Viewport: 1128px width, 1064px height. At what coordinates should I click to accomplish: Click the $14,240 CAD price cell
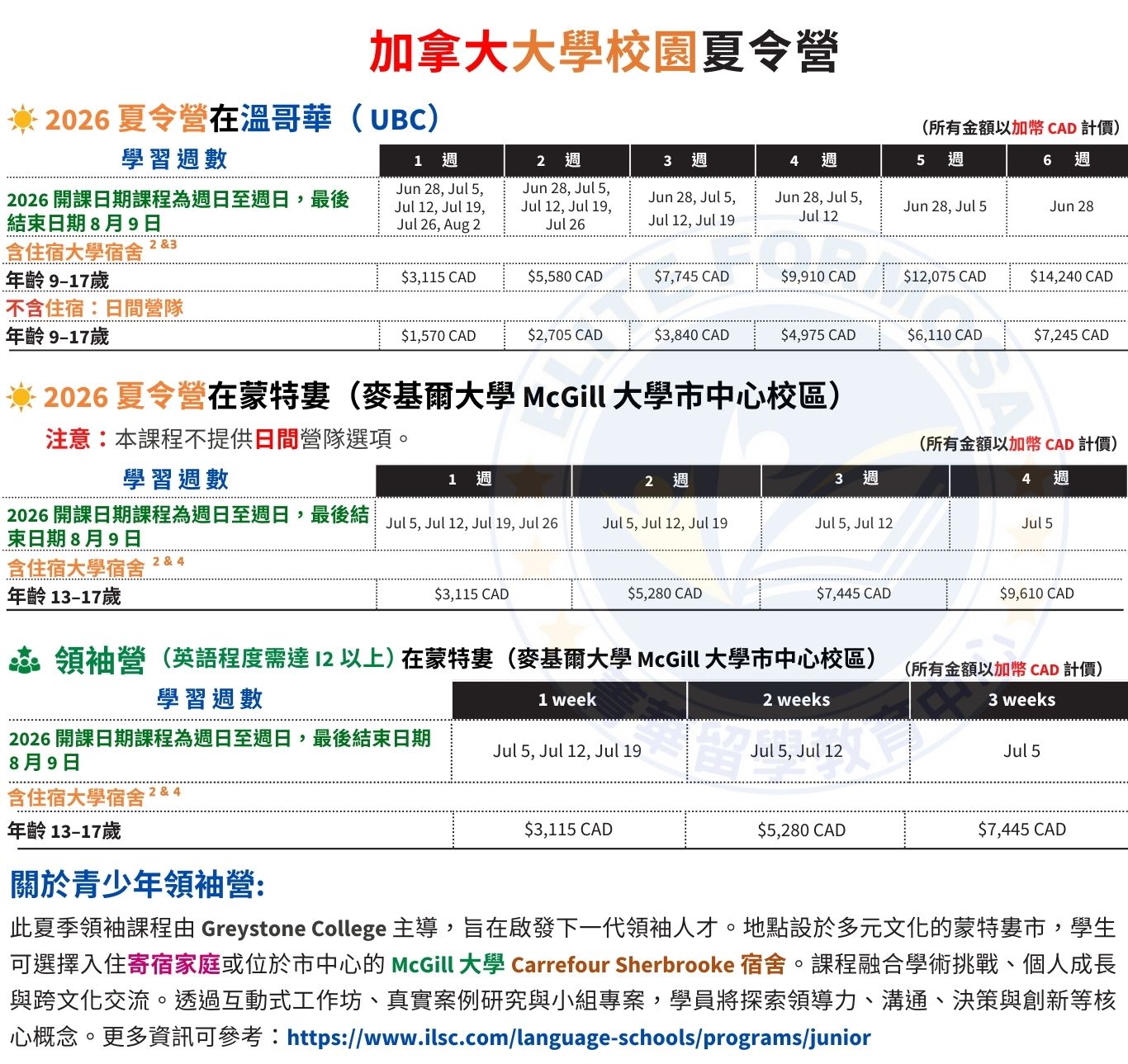tap(1071, 277)
